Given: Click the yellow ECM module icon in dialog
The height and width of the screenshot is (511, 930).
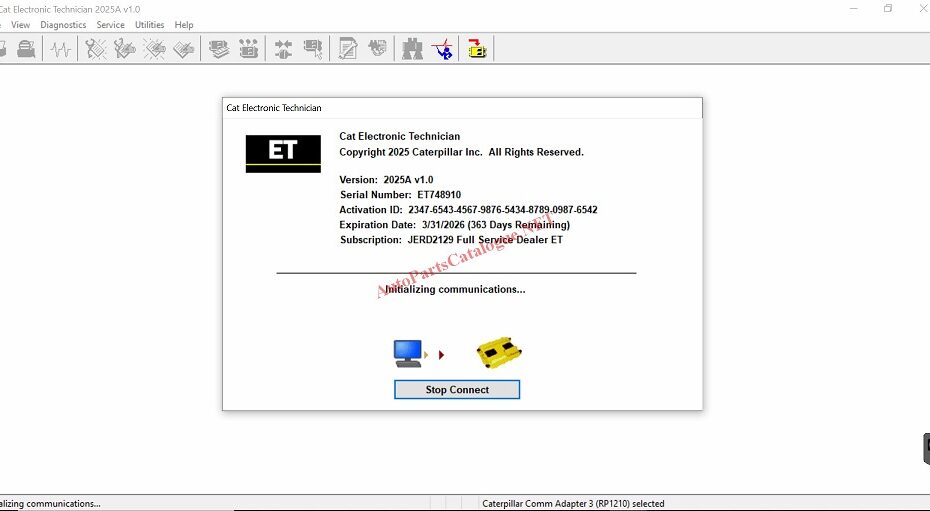Looking at the screenshot, I should pyautogui.click(x=499, y=353).
